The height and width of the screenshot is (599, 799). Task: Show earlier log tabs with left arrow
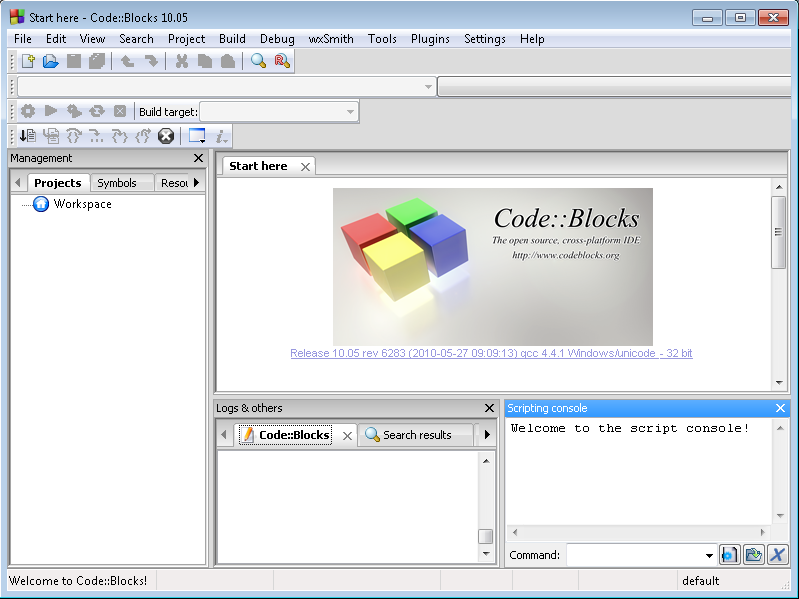[x=224, y=434]
